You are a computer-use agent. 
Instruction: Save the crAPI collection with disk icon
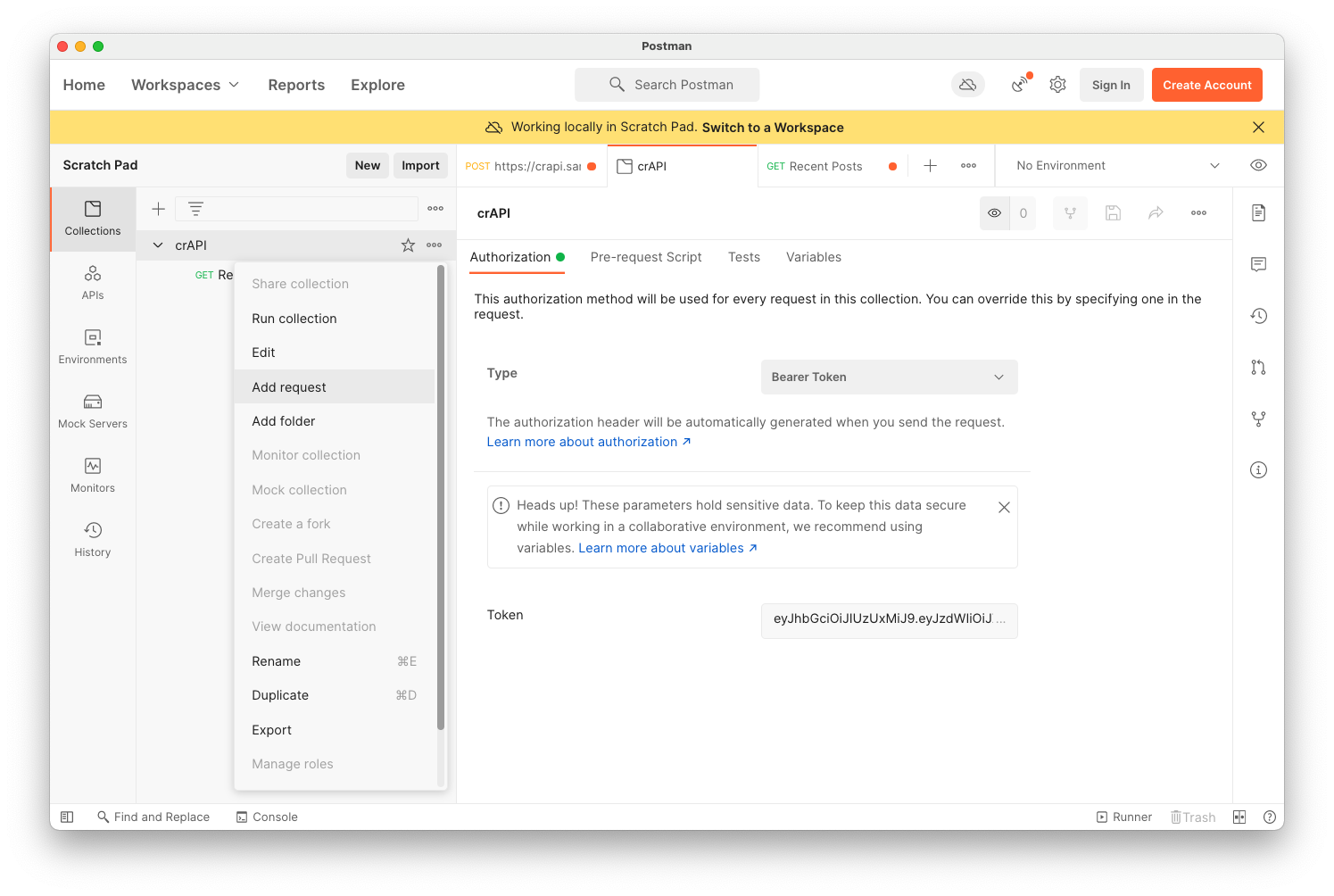click(x=1113, y=213)
